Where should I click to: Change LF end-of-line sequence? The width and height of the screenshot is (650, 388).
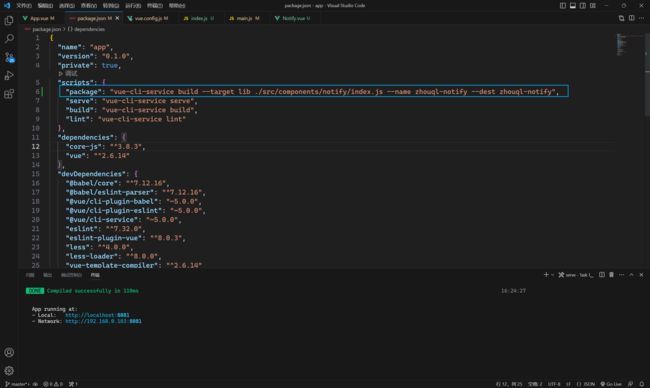coord(568,384)
